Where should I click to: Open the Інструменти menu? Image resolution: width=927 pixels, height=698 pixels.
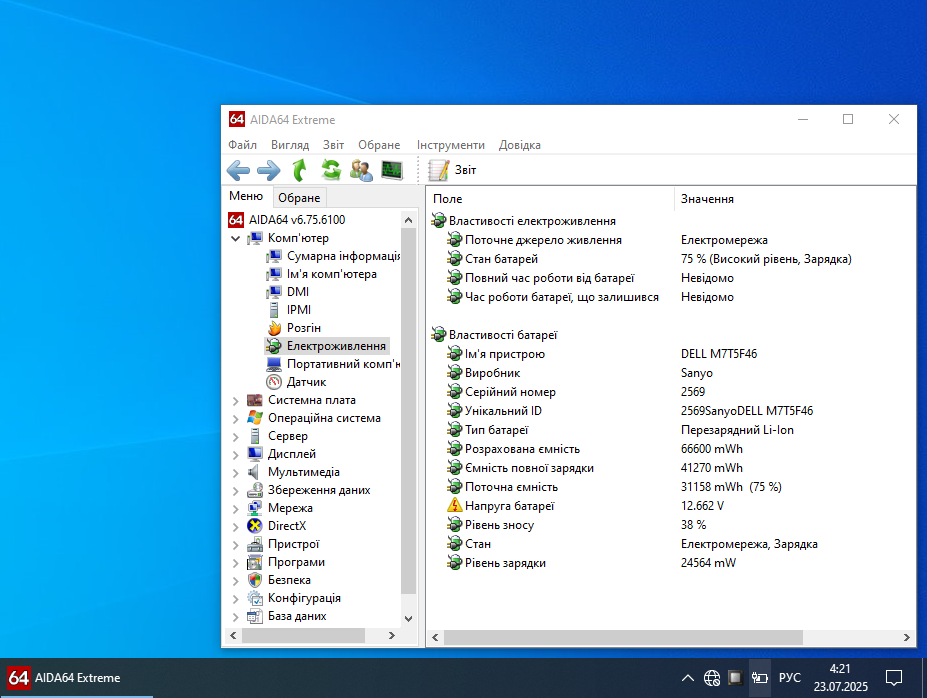tap(450, 145)
